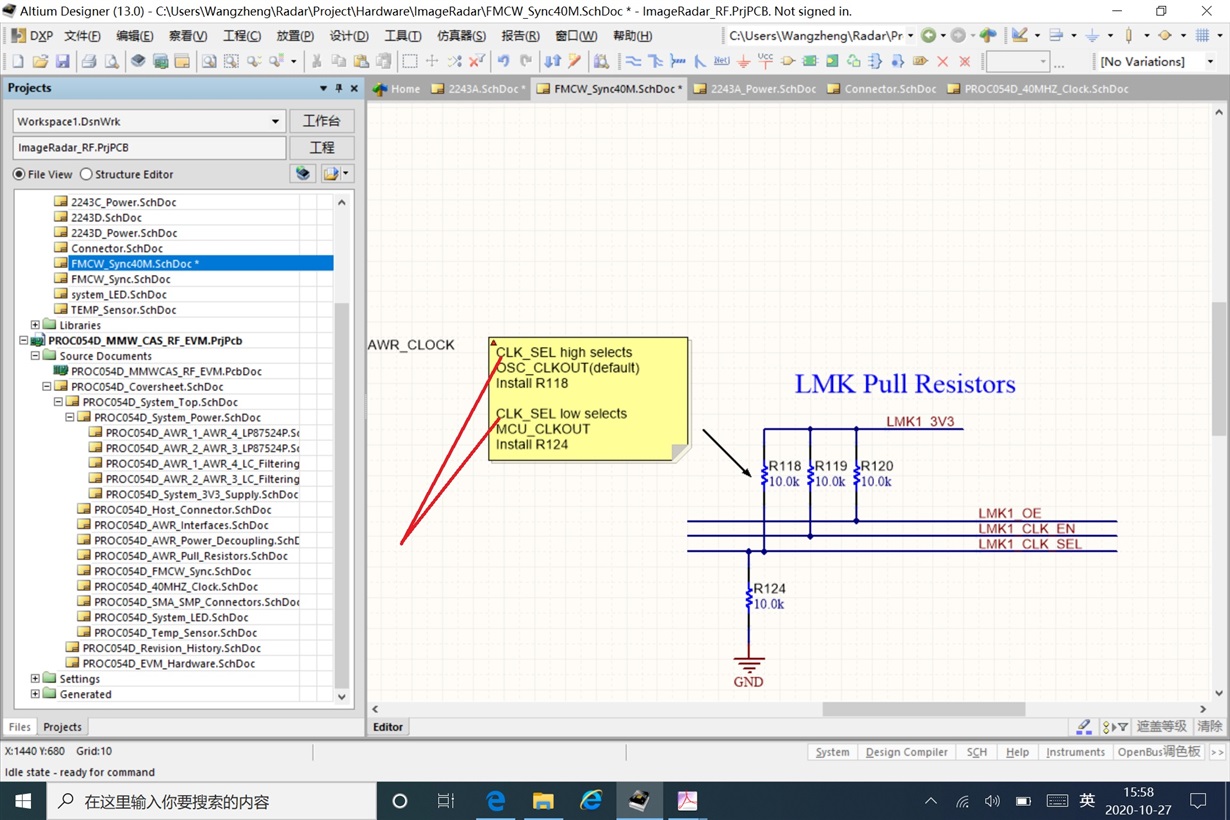Screen dimensions: 1230x820
Task: Click the Select Inside Area icon
Action: [x=410, y=61]
